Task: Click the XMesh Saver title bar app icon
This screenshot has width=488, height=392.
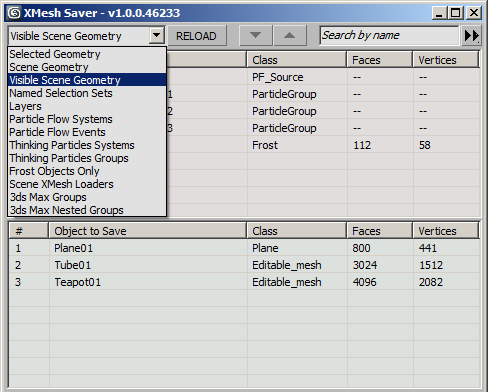Action: point(14,13)
